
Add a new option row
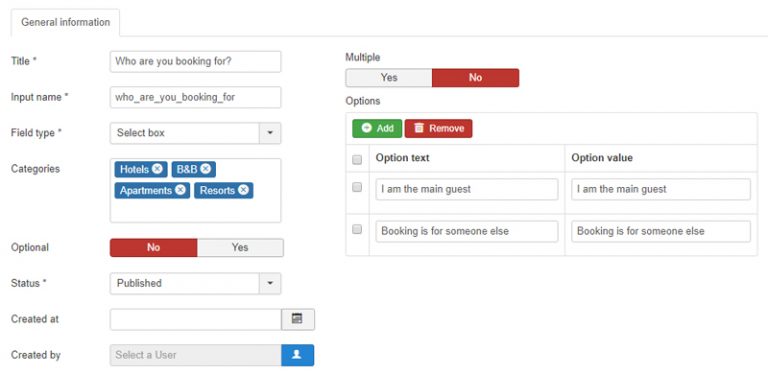(x=377, y=128)
